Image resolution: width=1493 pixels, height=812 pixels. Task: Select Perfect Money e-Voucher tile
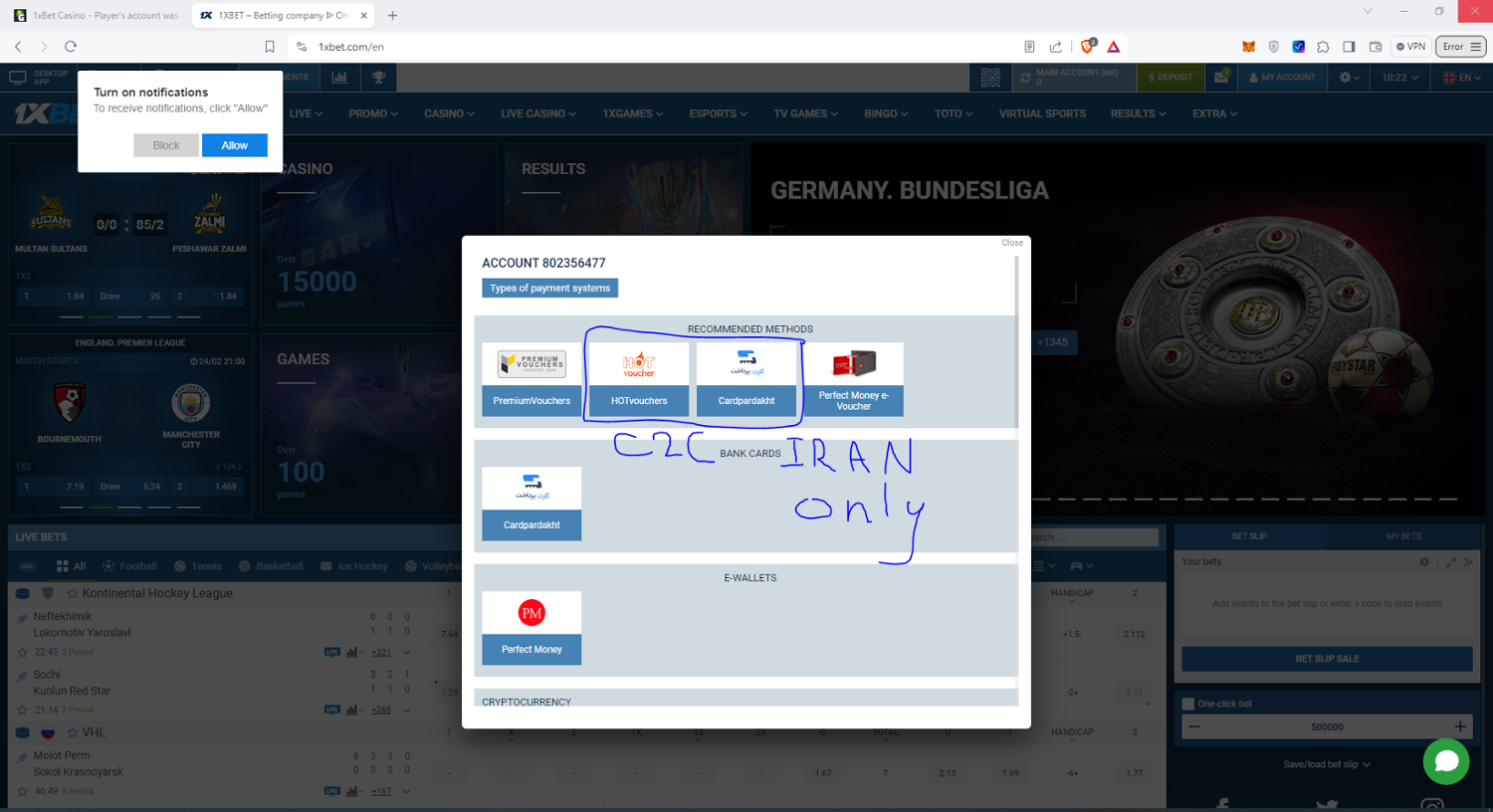[x=853, y=379]
